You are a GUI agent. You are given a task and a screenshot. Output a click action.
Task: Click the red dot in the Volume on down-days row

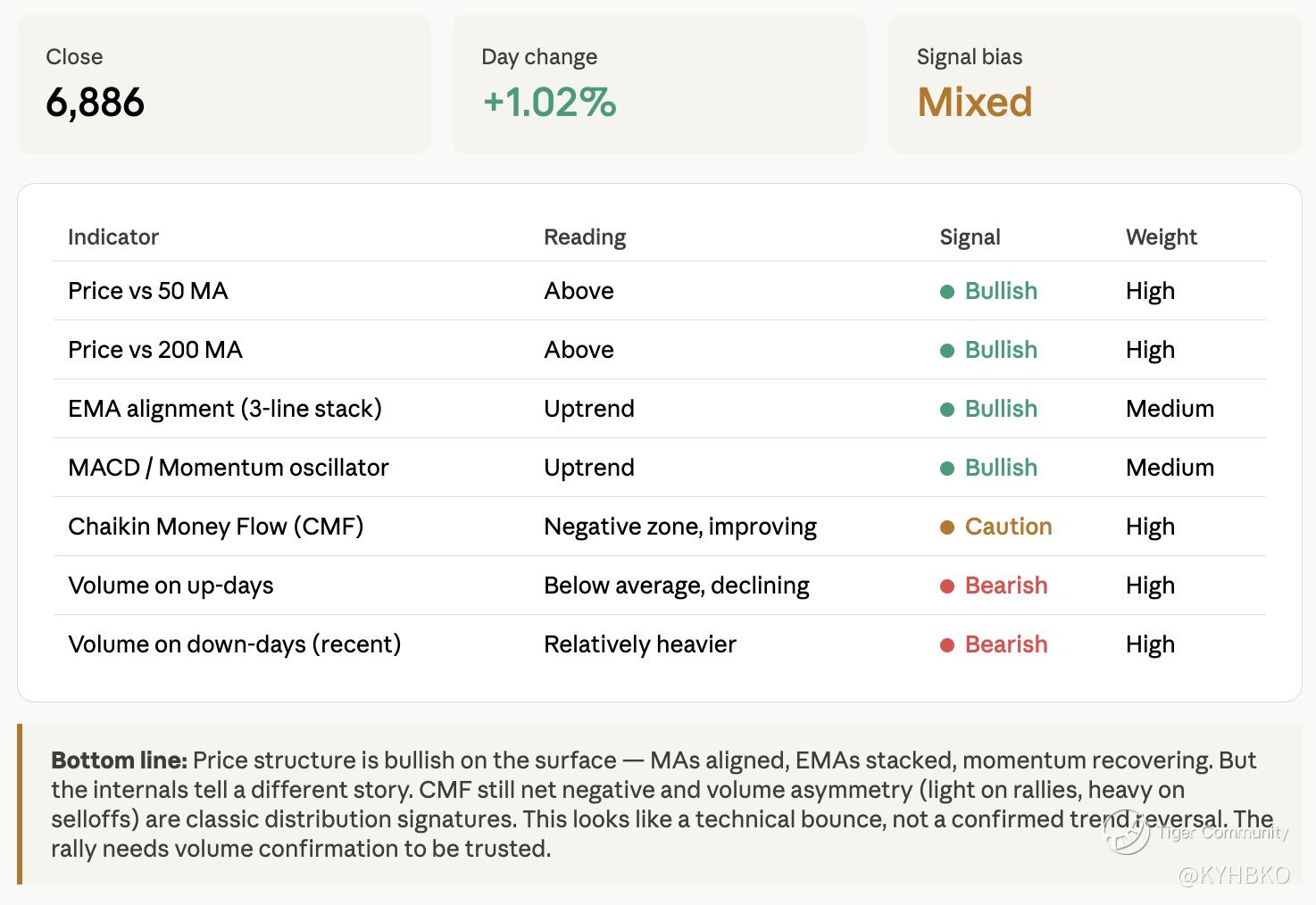pos(947,645)
